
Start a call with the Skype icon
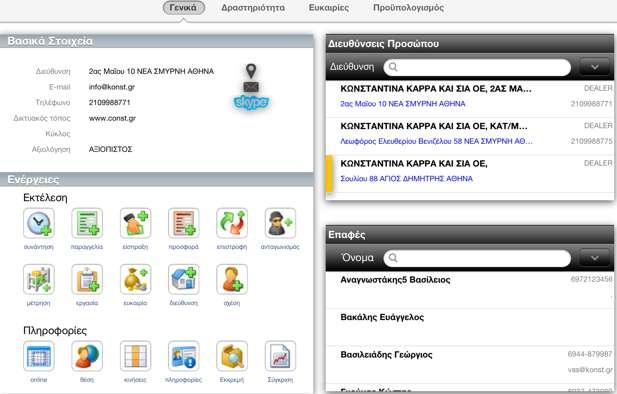(251, 102)
